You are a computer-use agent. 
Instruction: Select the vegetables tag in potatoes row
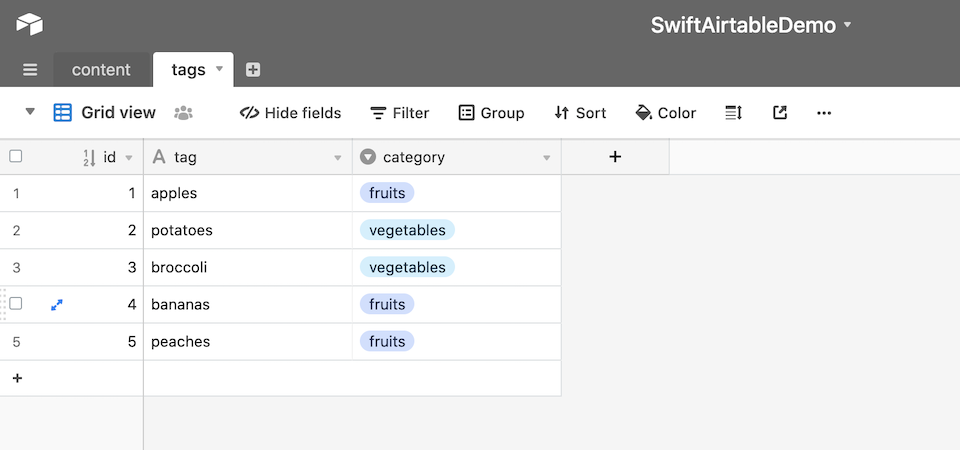click(x=407, y=230)
